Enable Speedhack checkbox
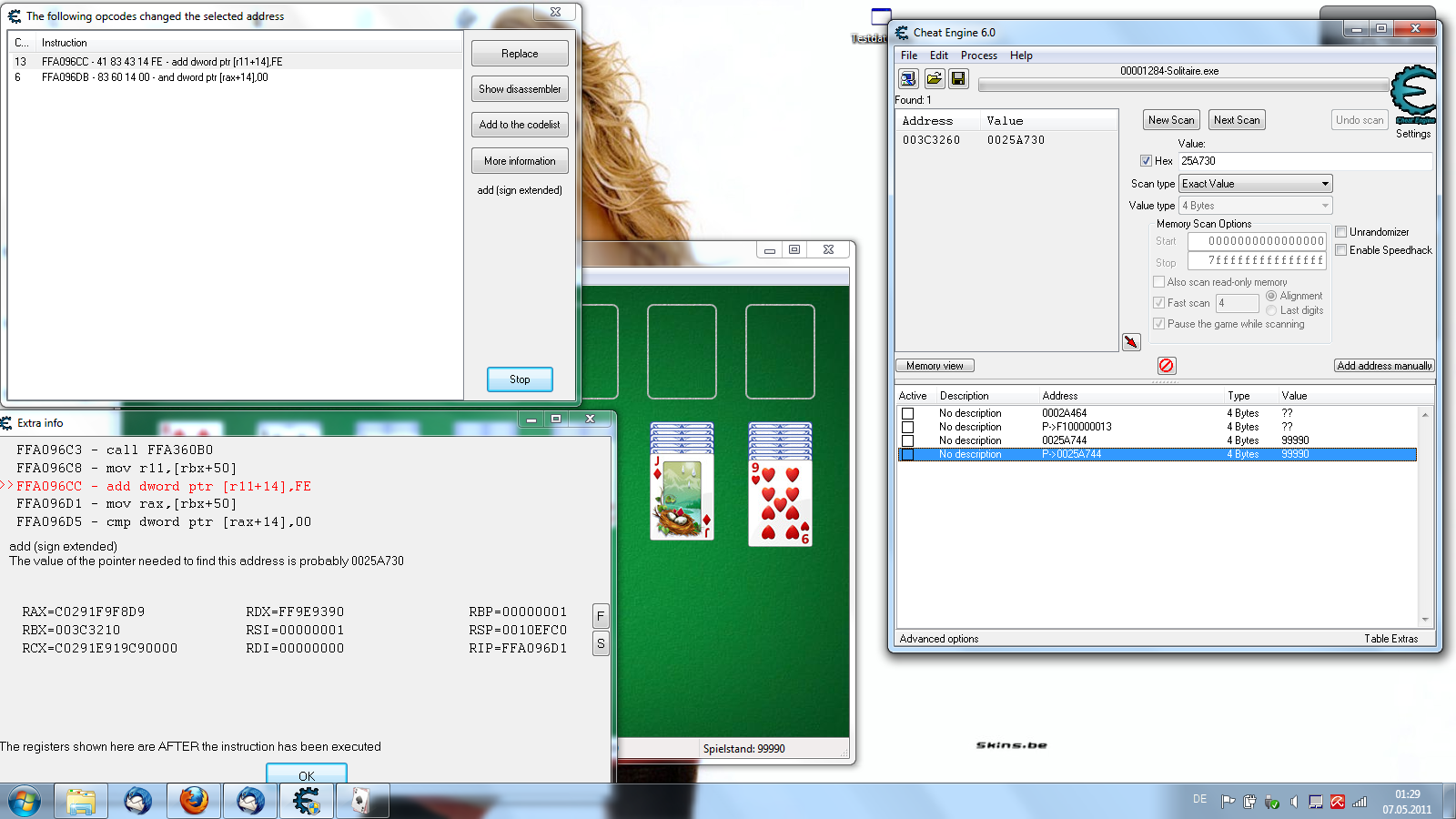 coord(1341,250)
